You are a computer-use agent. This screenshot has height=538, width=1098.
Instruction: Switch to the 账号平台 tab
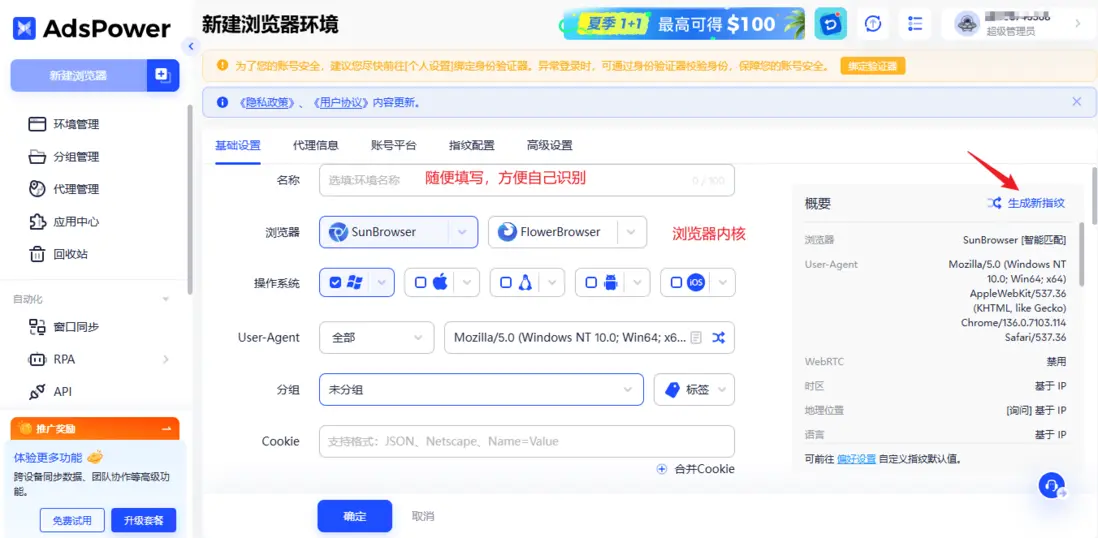click(x=394, y=146)
